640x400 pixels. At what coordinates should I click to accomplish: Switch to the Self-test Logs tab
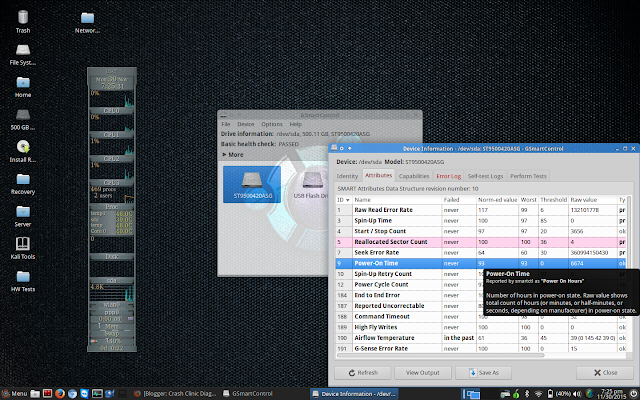click(485, 176)
